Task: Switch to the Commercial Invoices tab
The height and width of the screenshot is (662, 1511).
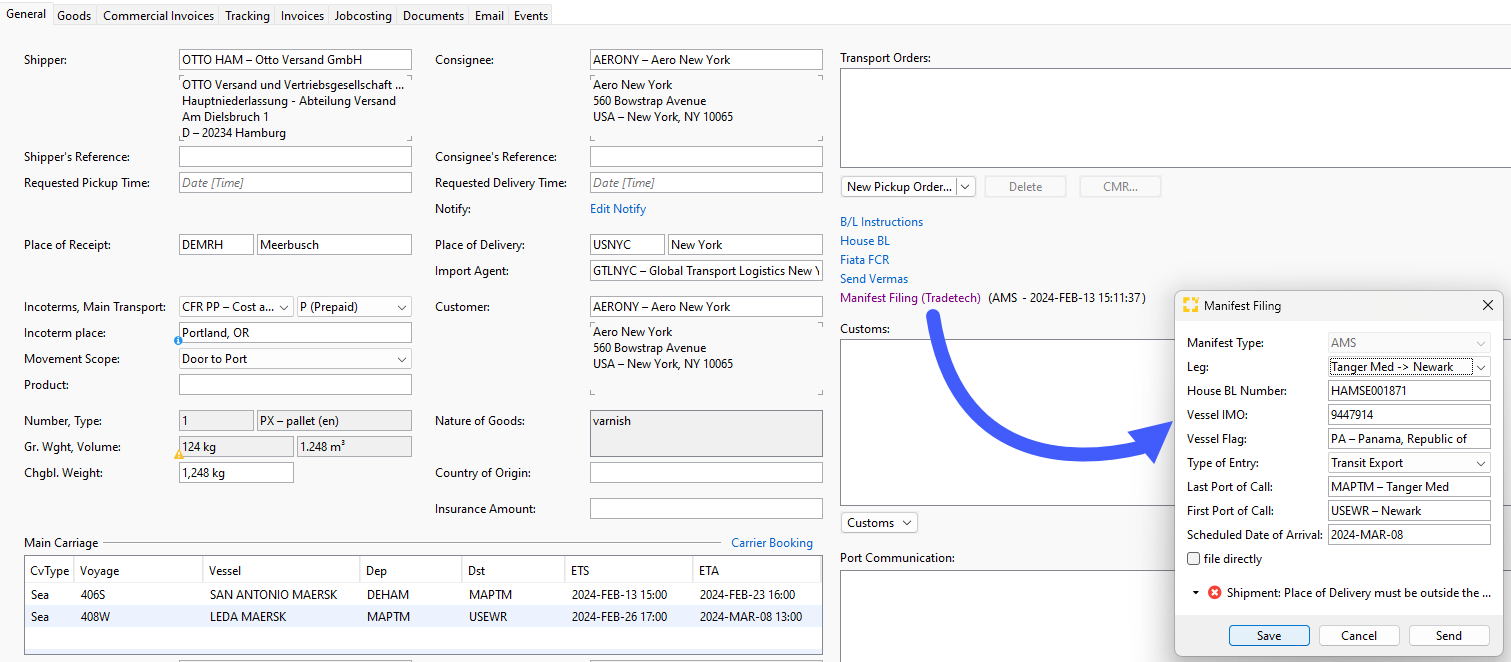Action: click(158, 16)
